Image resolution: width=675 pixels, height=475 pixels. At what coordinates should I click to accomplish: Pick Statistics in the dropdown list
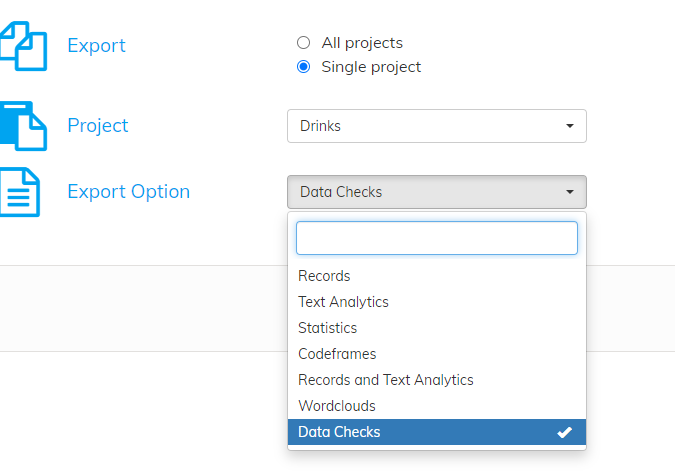(437, 328)
